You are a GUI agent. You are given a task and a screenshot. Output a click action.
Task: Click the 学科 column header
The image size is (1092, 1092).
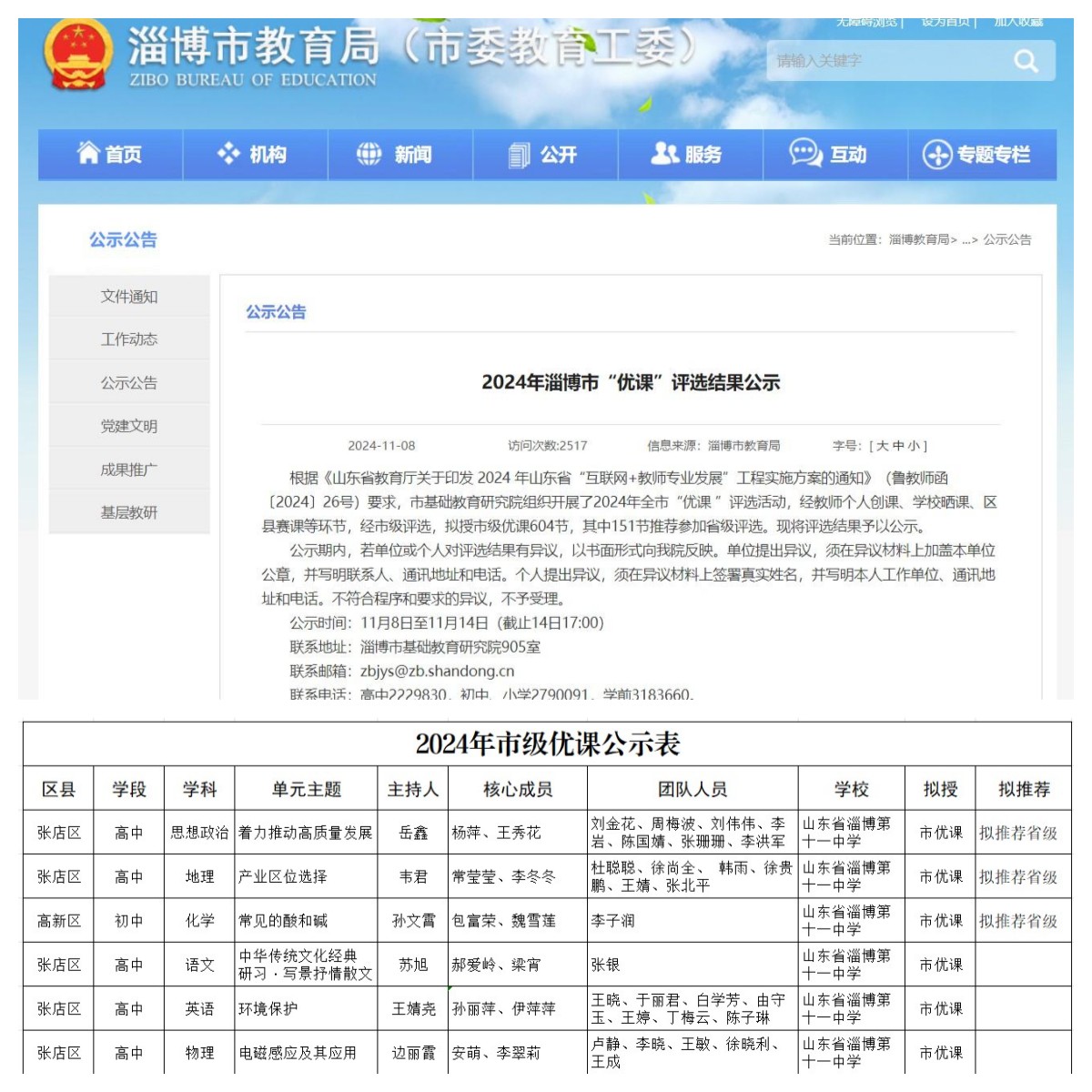(x=199, y=789)
